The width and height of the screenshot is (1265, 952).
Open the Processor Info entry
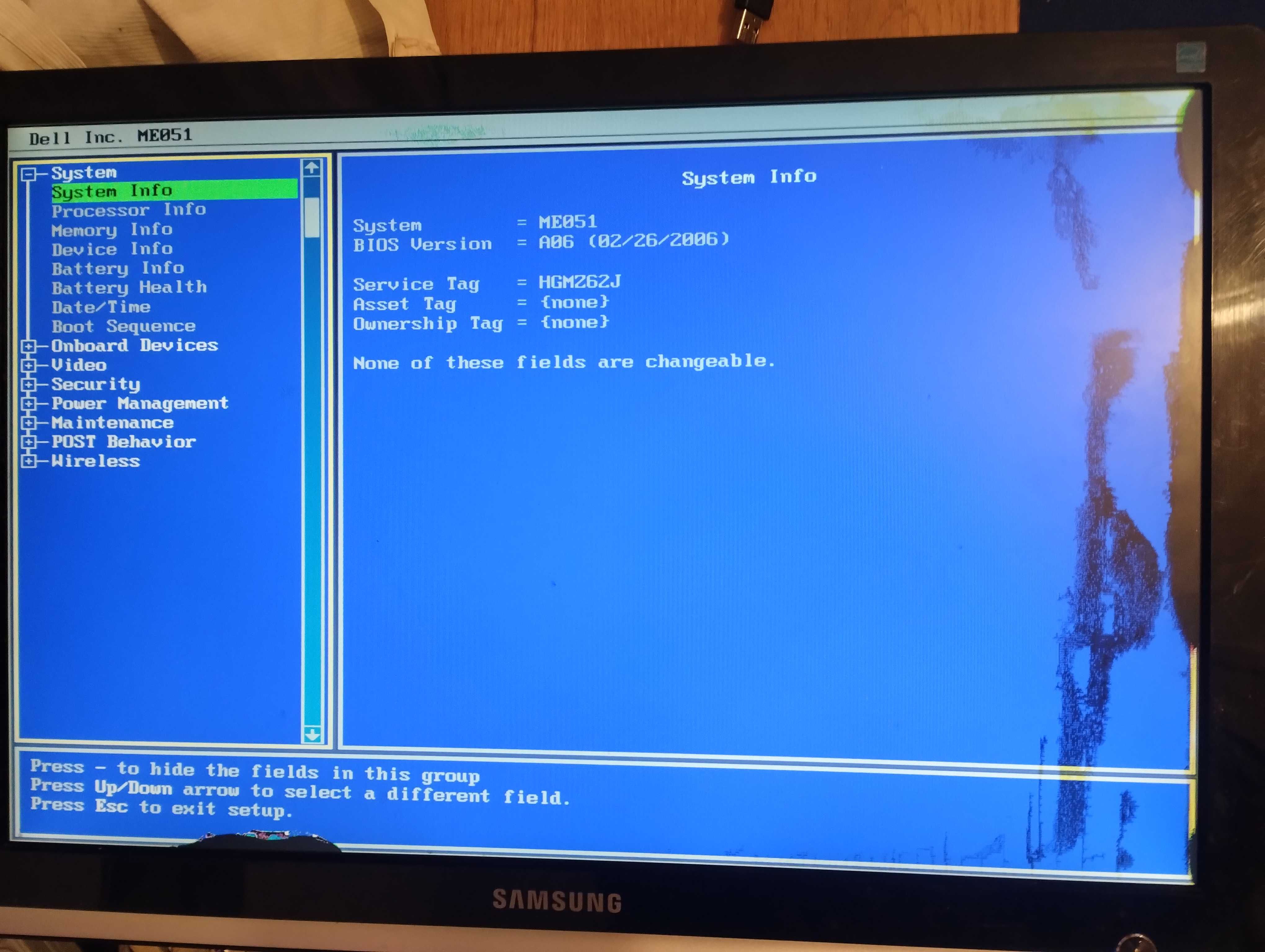pyautogui.click(x=129, y=210)
